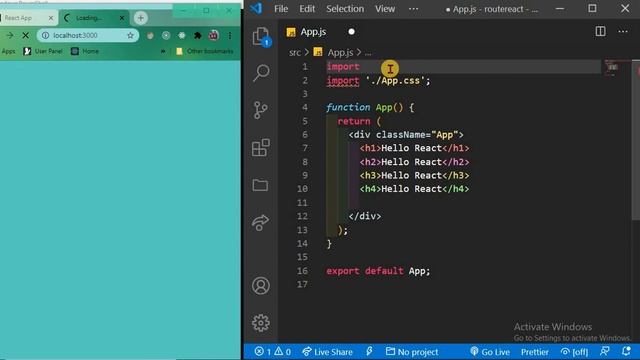640x360 pixels.
Task: Open the folder/project manager view
Action: pyautogui.click(x=260, y=185)
